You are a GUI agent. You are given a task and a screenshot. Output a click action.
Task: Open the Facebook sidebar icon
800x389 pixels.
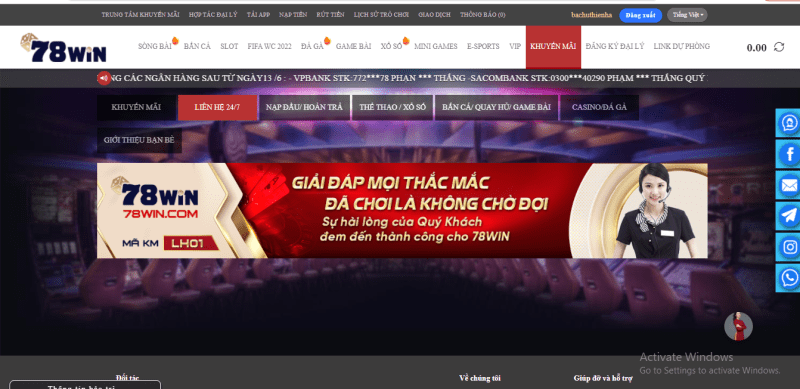pyautogui.click(x=789, y=154)
